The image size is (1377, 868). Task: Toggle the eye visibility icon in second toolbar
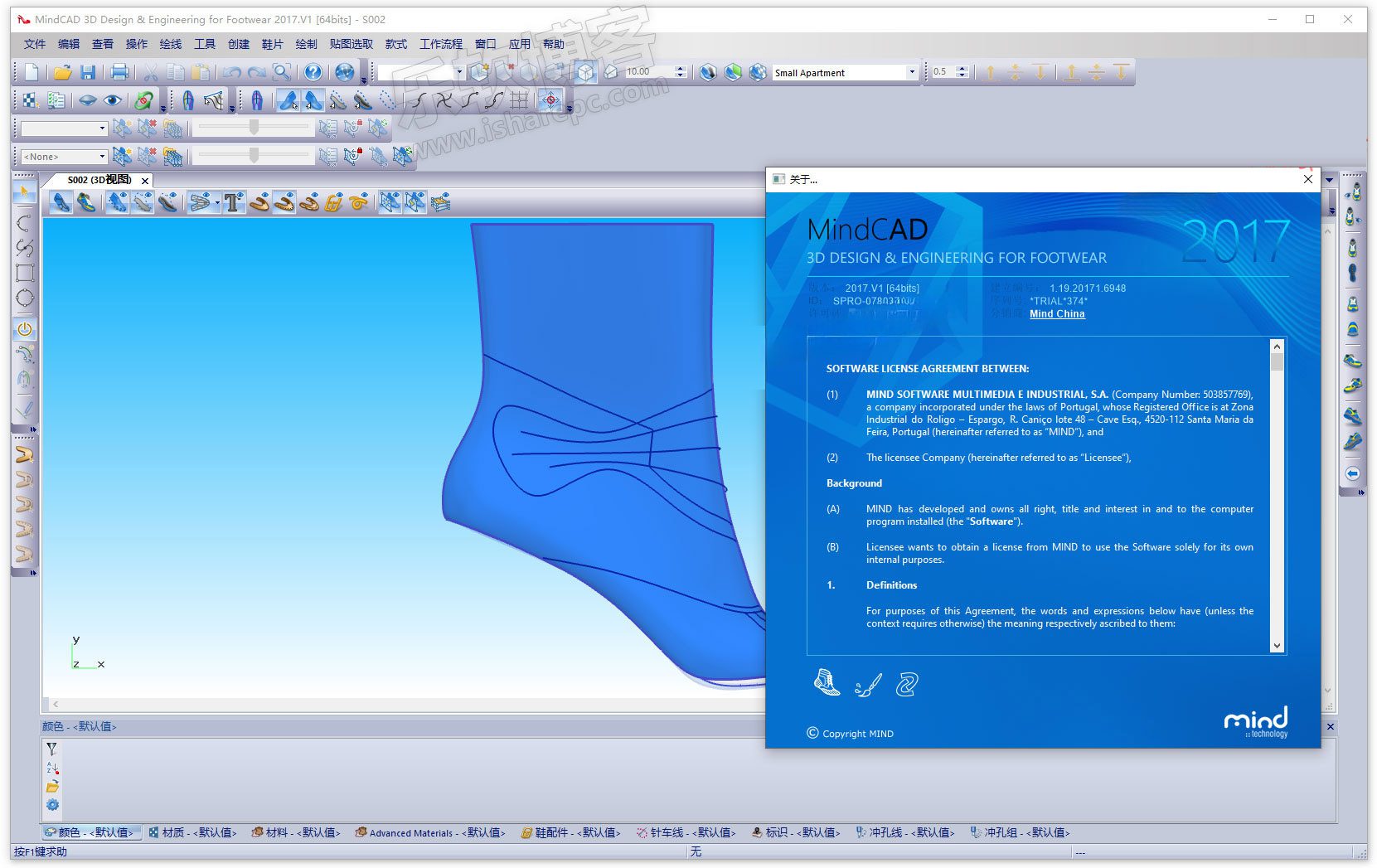pos(113,101)
